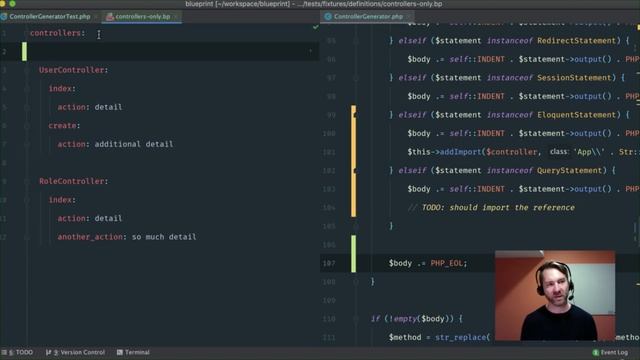Switch to the ControllerGeneratorTest.php tab
640x360 pixels.
(49, 17)
